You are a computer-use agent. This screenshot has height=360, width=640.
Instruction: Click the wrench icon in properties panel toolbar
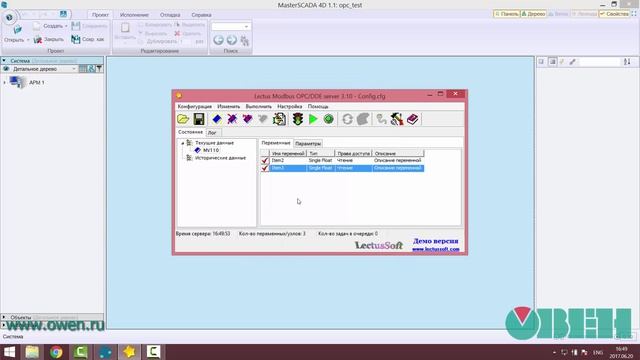coord(573,62)
